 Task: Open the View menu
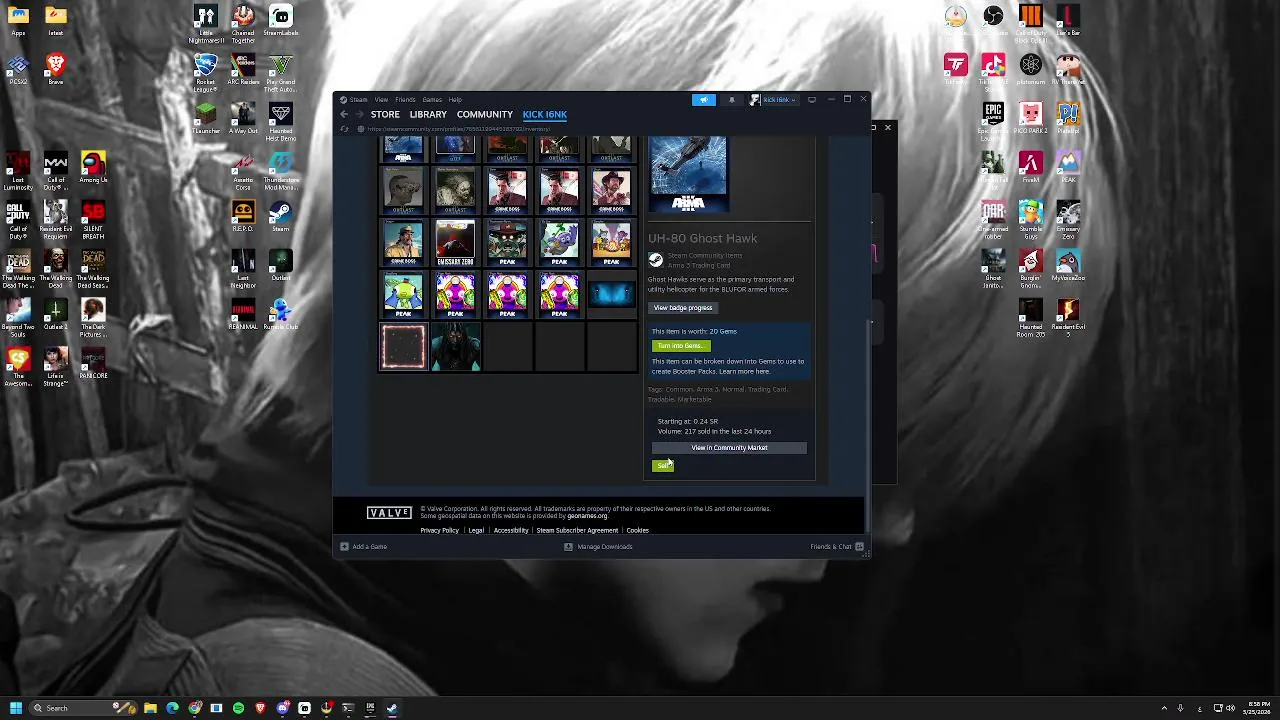click(x=381, y=99)
